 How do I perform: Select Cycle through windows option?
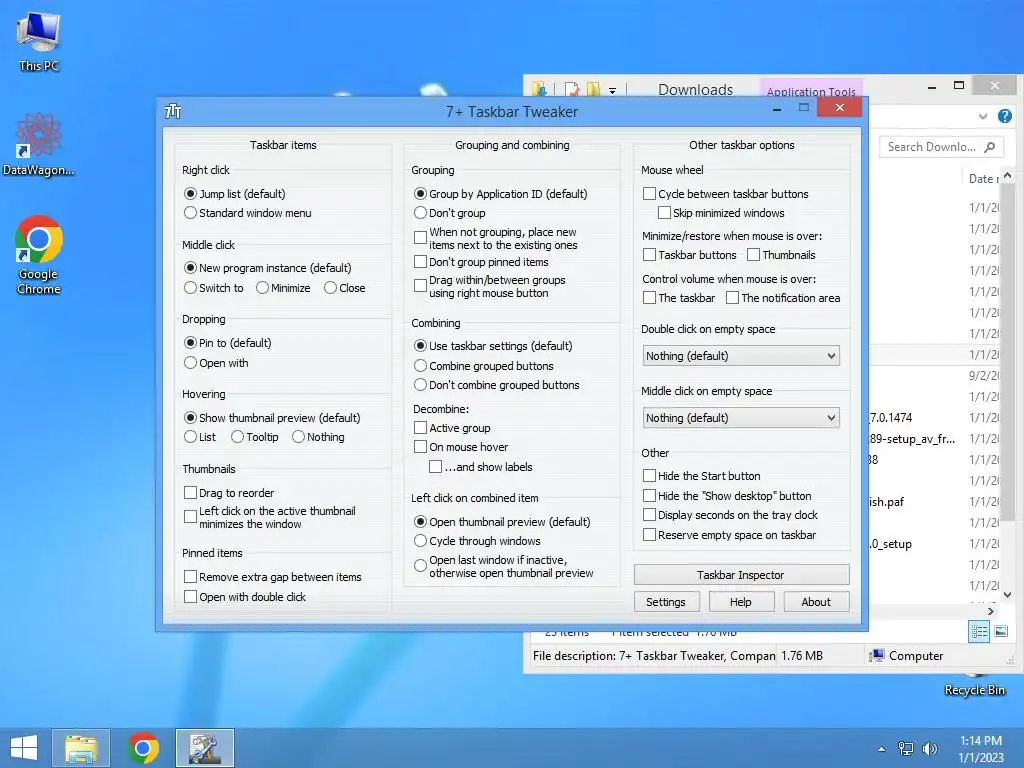[477, 541]
